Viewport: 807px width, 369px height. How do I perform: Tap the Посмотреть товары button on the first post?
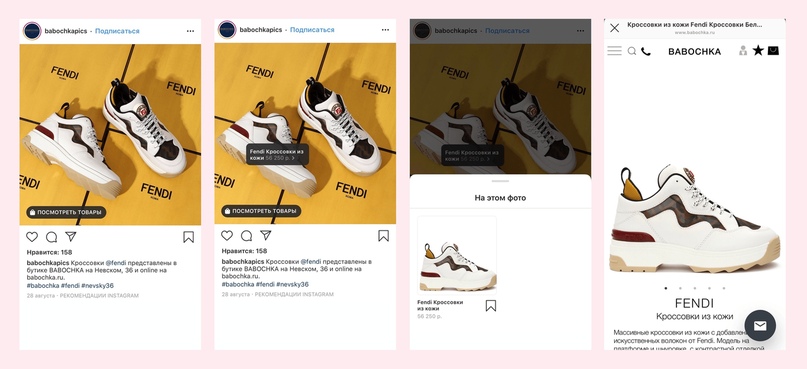66,212
